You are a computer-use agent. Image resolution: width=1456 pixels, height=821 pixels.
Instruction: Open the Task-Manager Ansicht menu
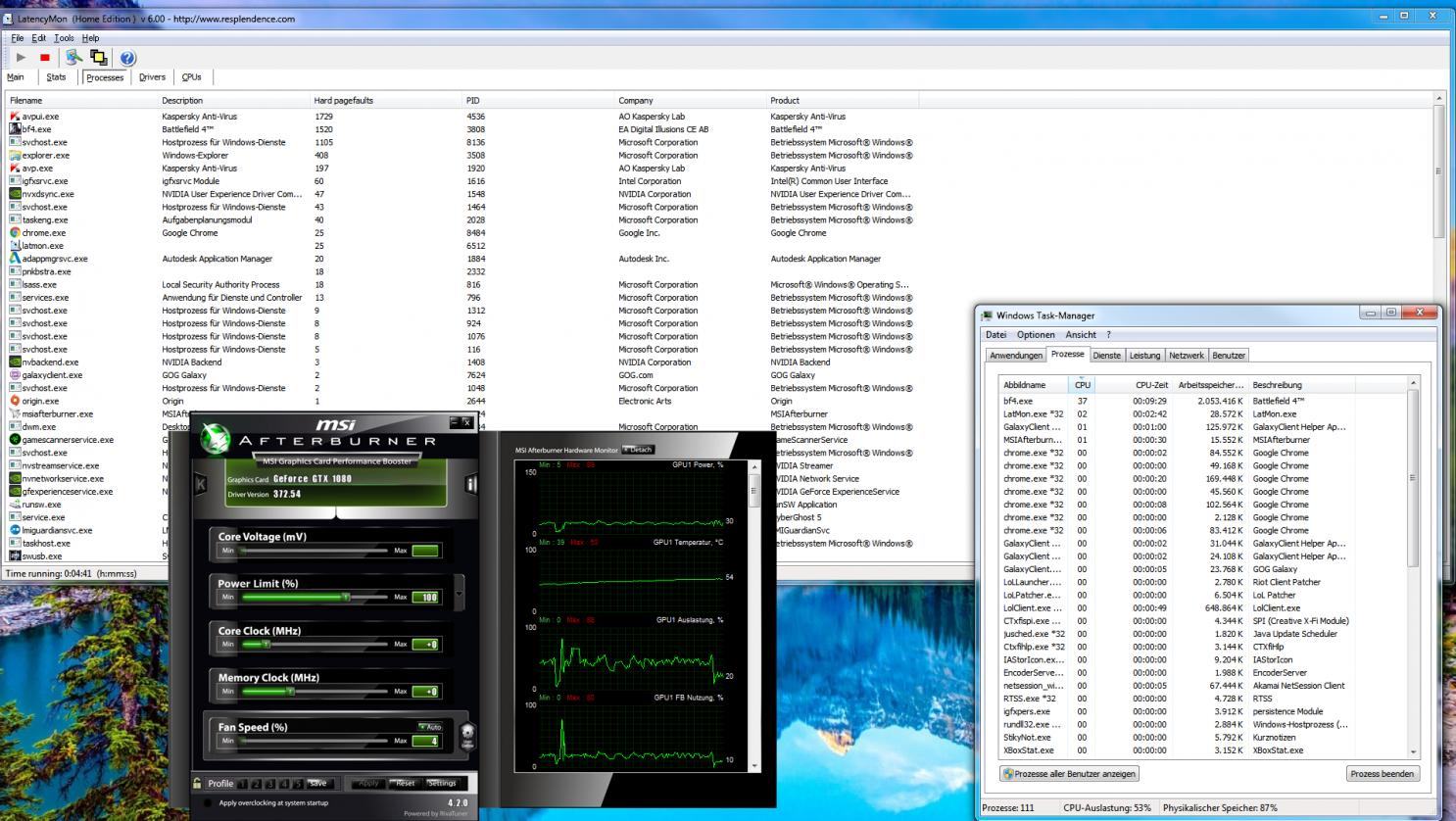pyautogui.click(x=1081, y=335)
